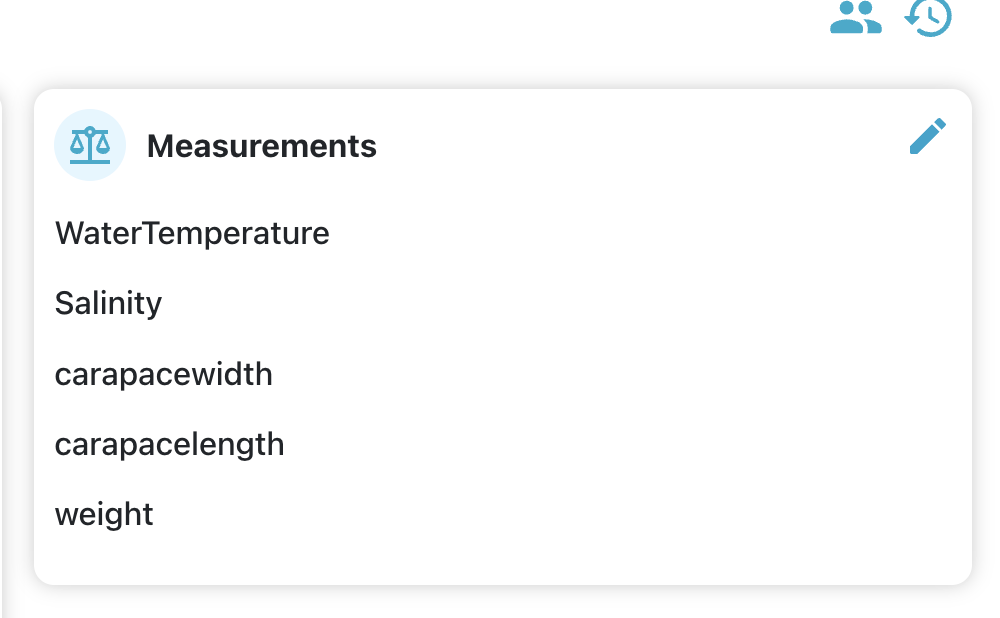Screen dimensions: 1000x618
Task: Open the WaterTemperature item
Action: 192,234
